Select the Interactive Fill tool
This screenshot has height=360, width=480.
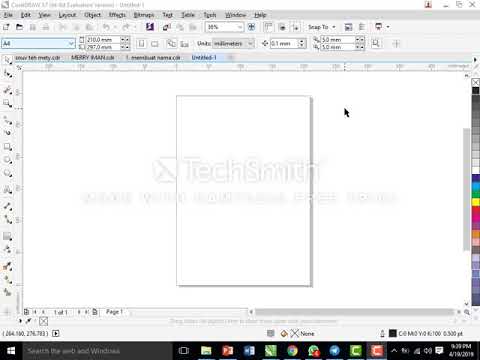pyautogui.click(x=7, y=279)
